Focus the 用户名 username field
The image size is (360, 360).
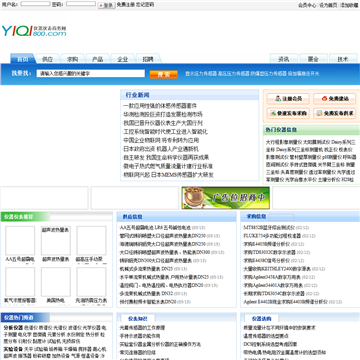(x=35, y=4)
